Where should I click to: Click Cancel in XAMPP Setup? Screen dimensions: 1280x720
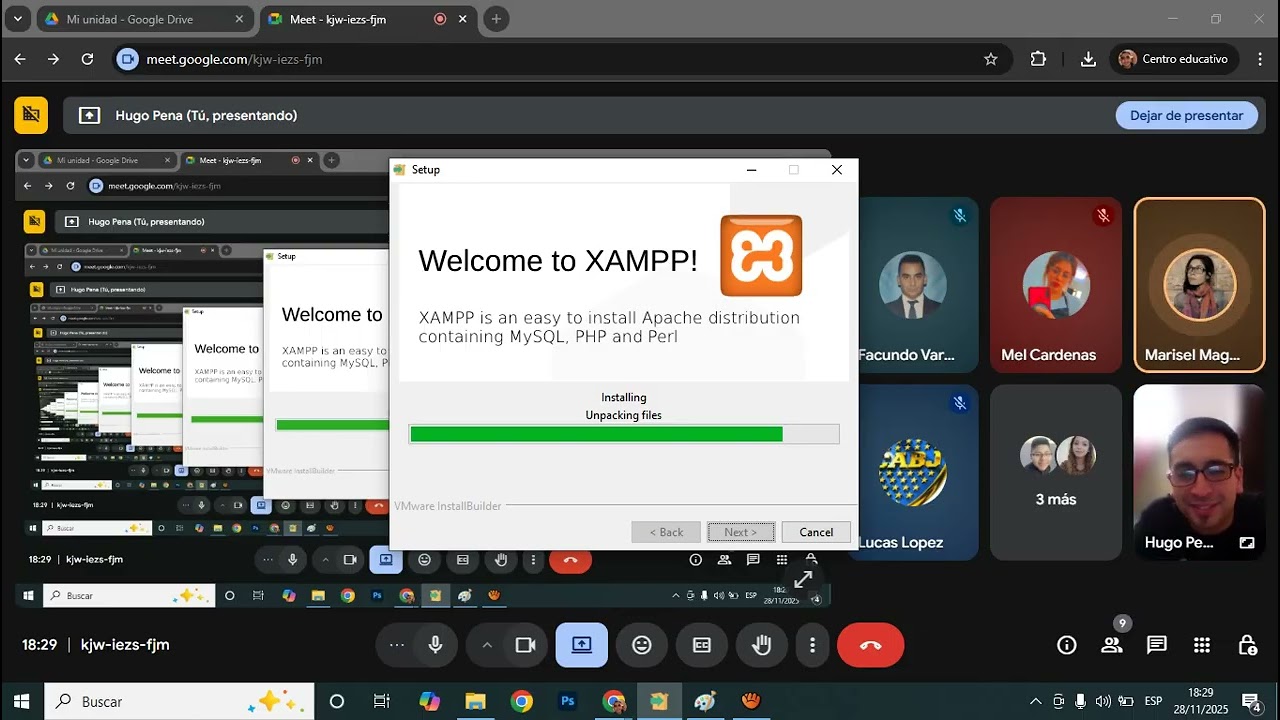(x=816, y=532)
